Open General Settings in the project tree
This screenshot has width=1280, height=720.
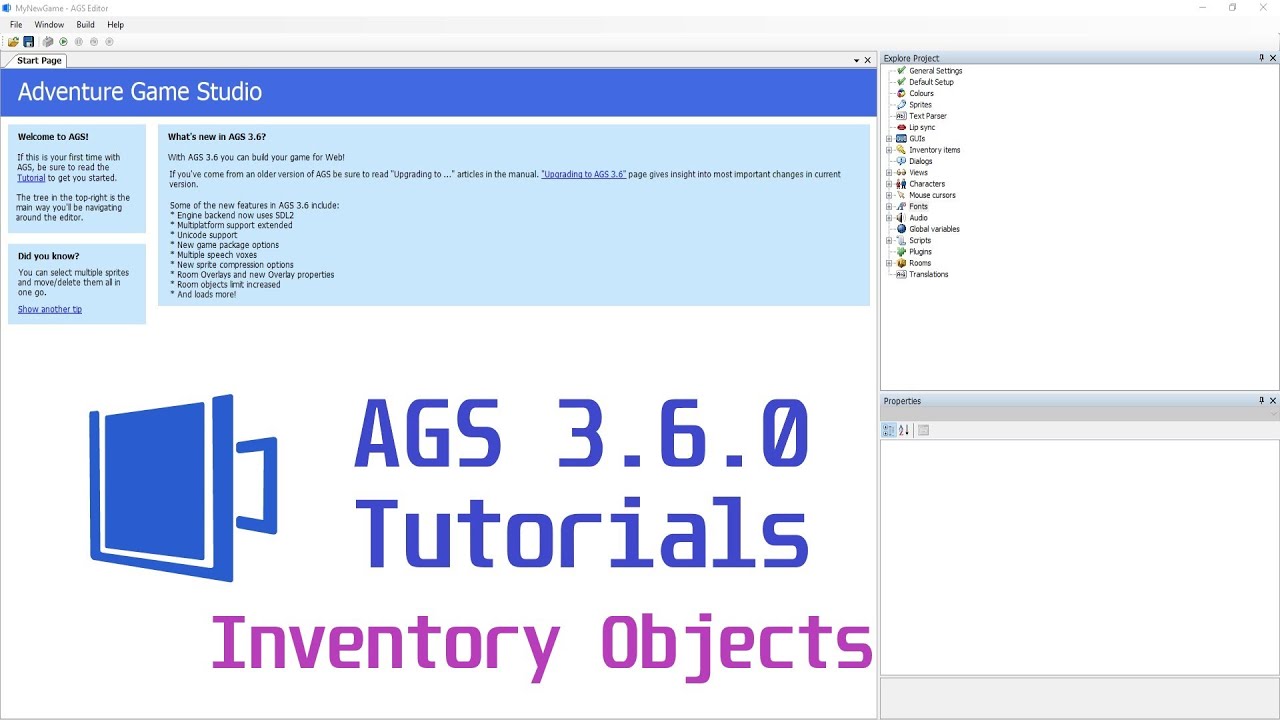(935, 71)
